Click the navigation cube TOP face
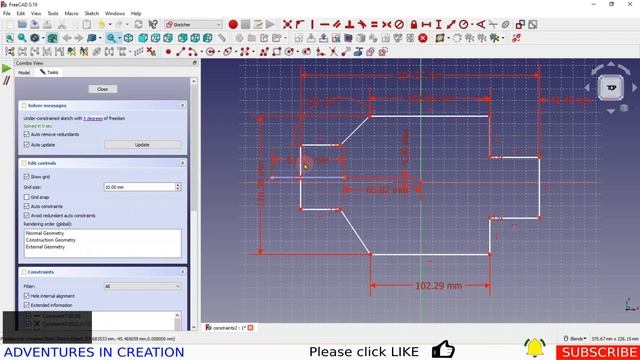Image resolution: width=640 pixels, height=360 pixels. [x=611, y=88]
